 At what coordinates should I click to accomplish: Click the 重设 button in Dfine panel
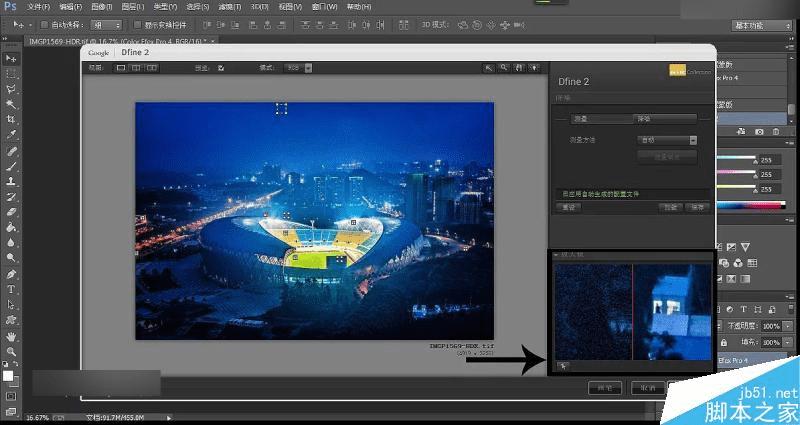(567, 207)
